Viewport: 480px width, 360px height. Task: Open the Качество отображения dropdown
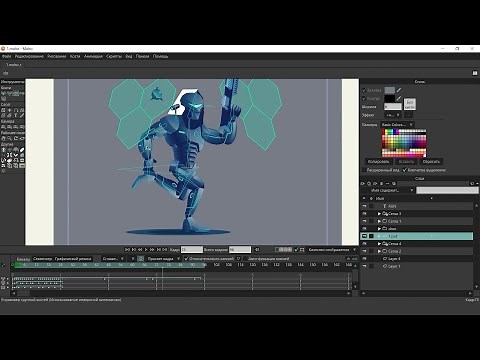tap(331, 249)
